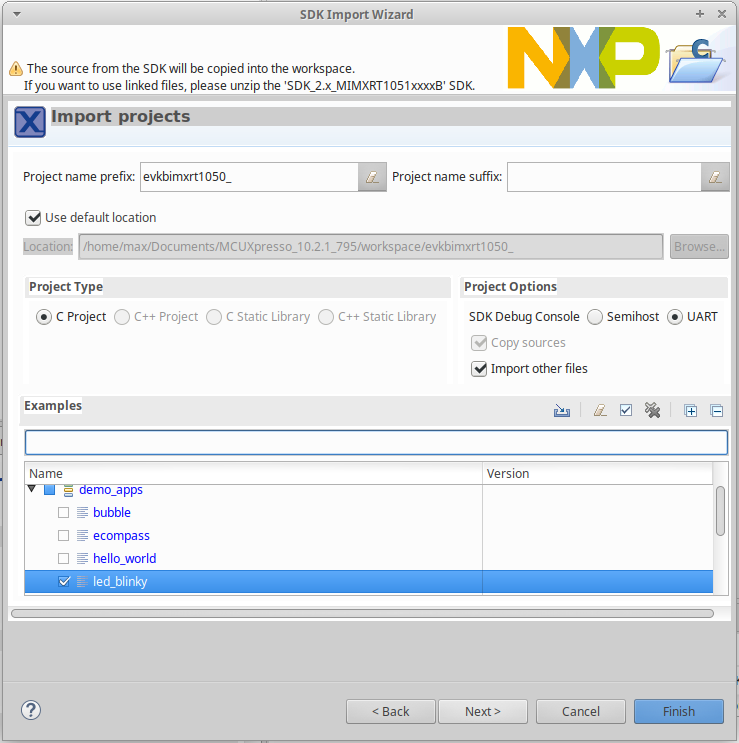Click the crossed-out icon in the Examples toolbar
This screenshot has height=743, width=739.
click(x=652, y=410)
